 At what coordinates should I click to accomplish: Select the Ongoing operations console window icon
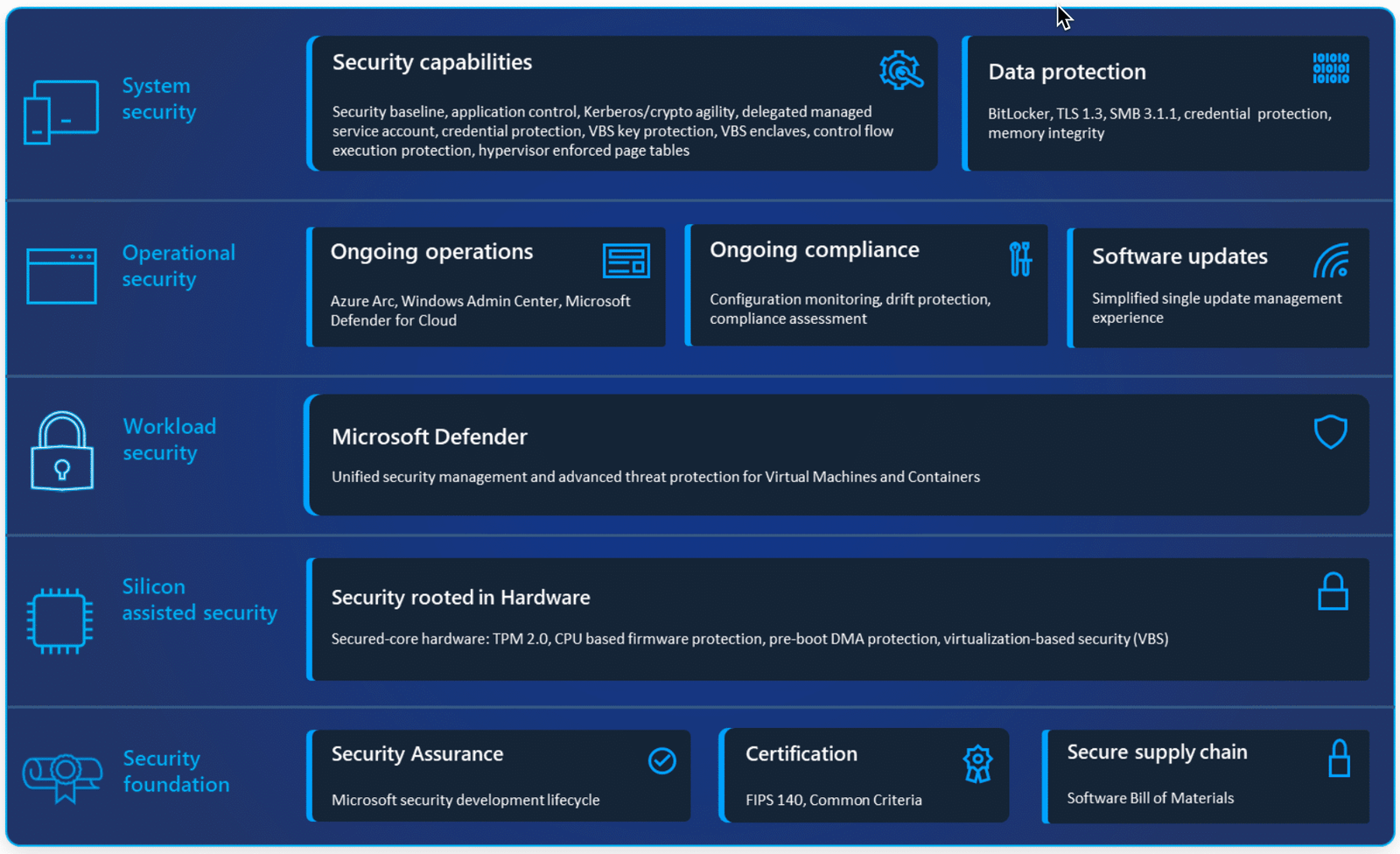coord(625,259)
